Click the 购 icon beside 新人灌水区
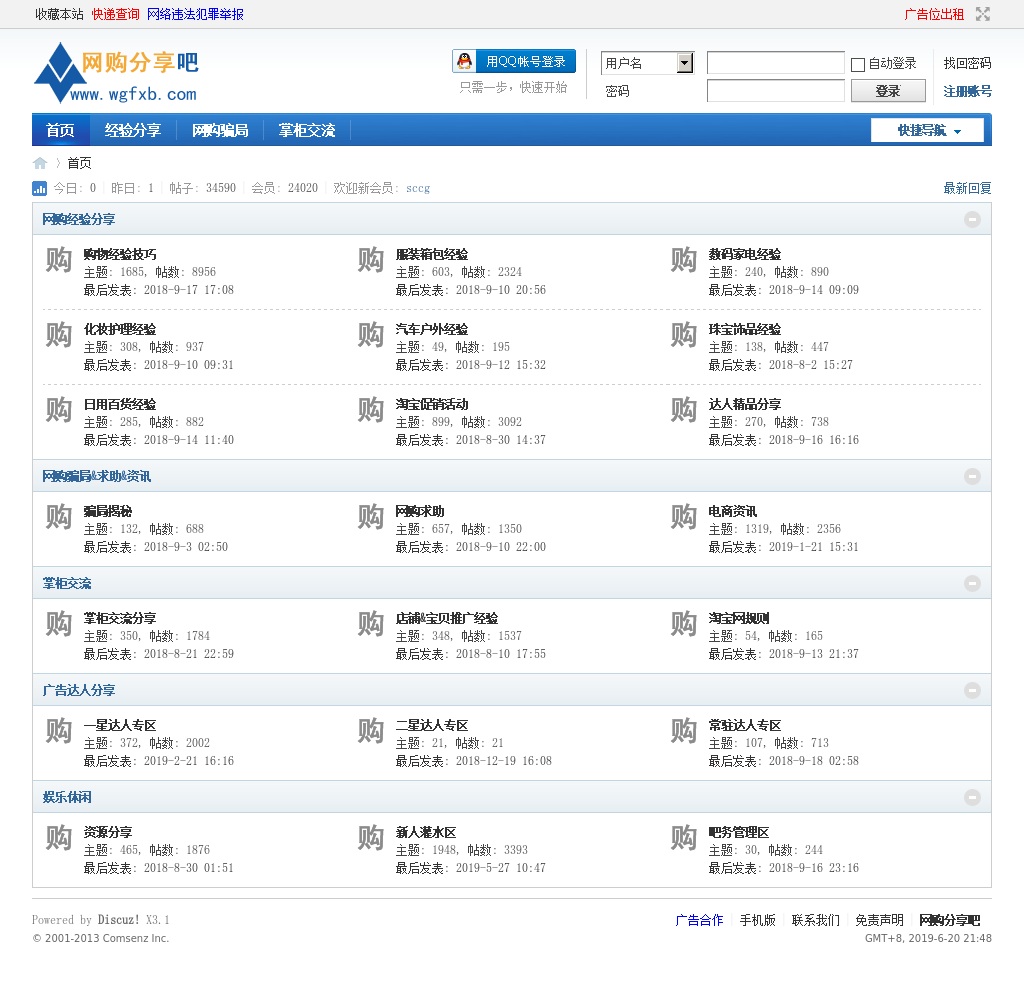The width and height of the screenshot is (1024, 998). point(371,839)
